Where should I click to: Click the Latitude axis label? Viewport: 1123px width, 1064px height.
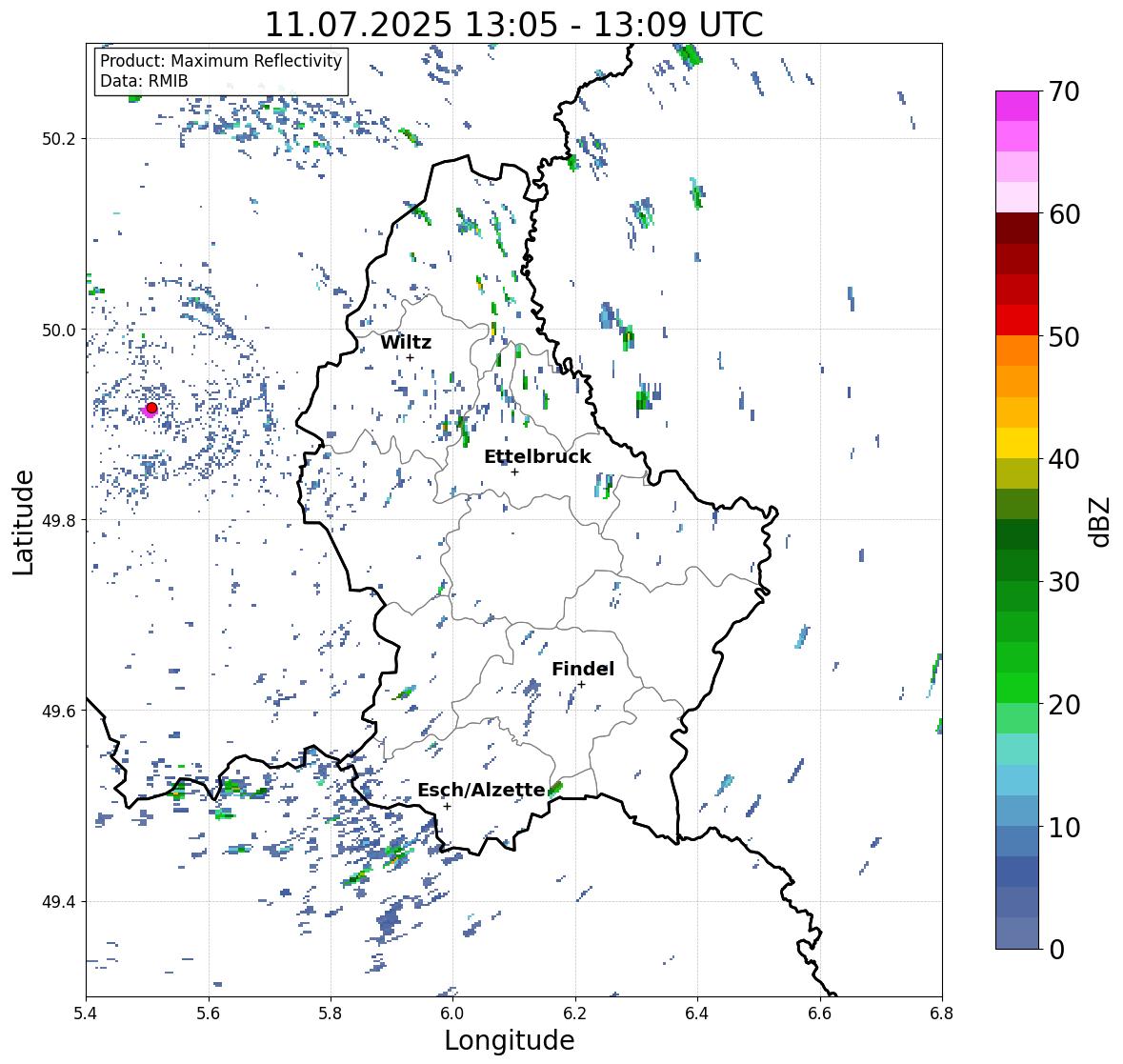tap(24, 522)
